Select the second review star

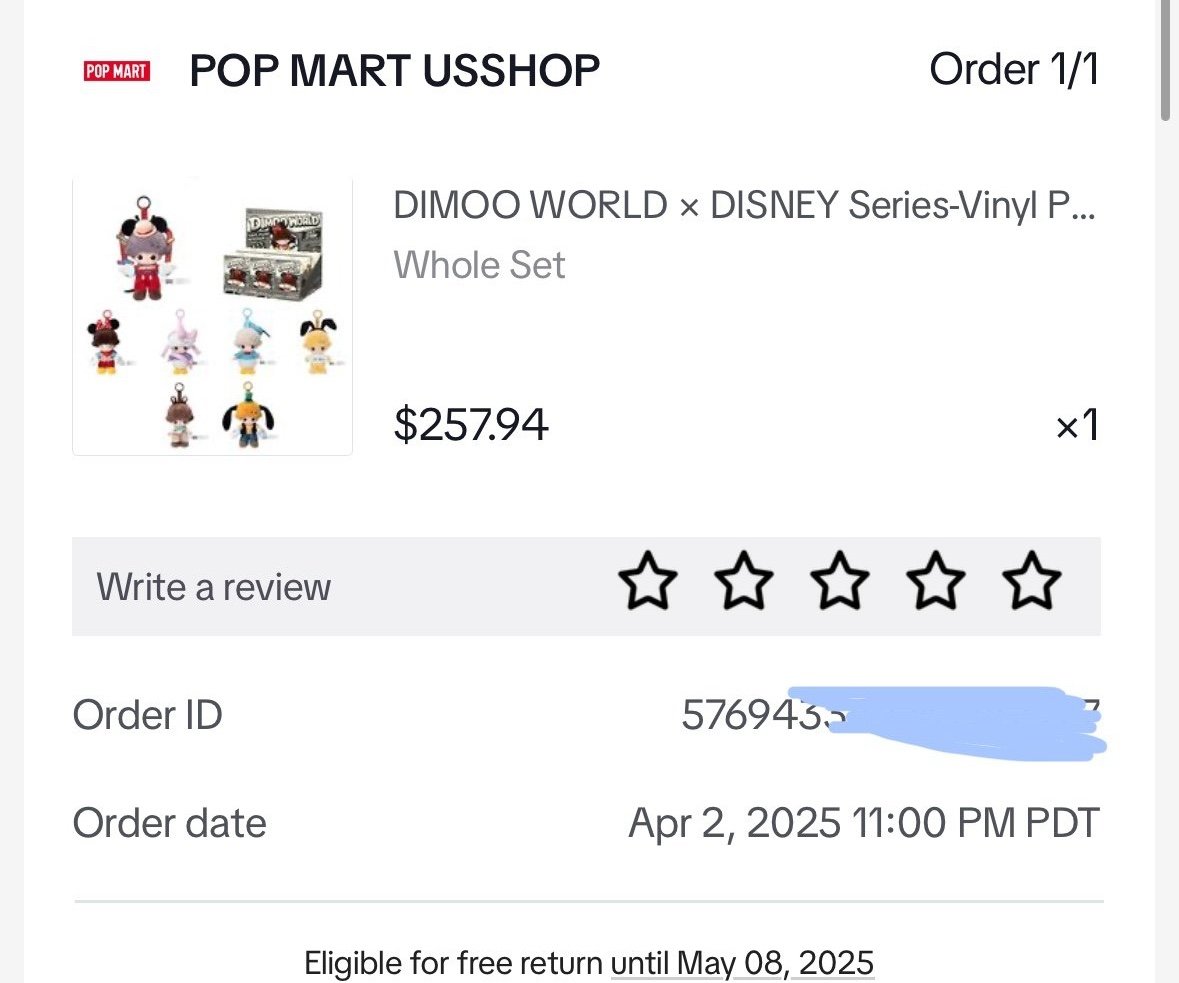click(744, 580)
